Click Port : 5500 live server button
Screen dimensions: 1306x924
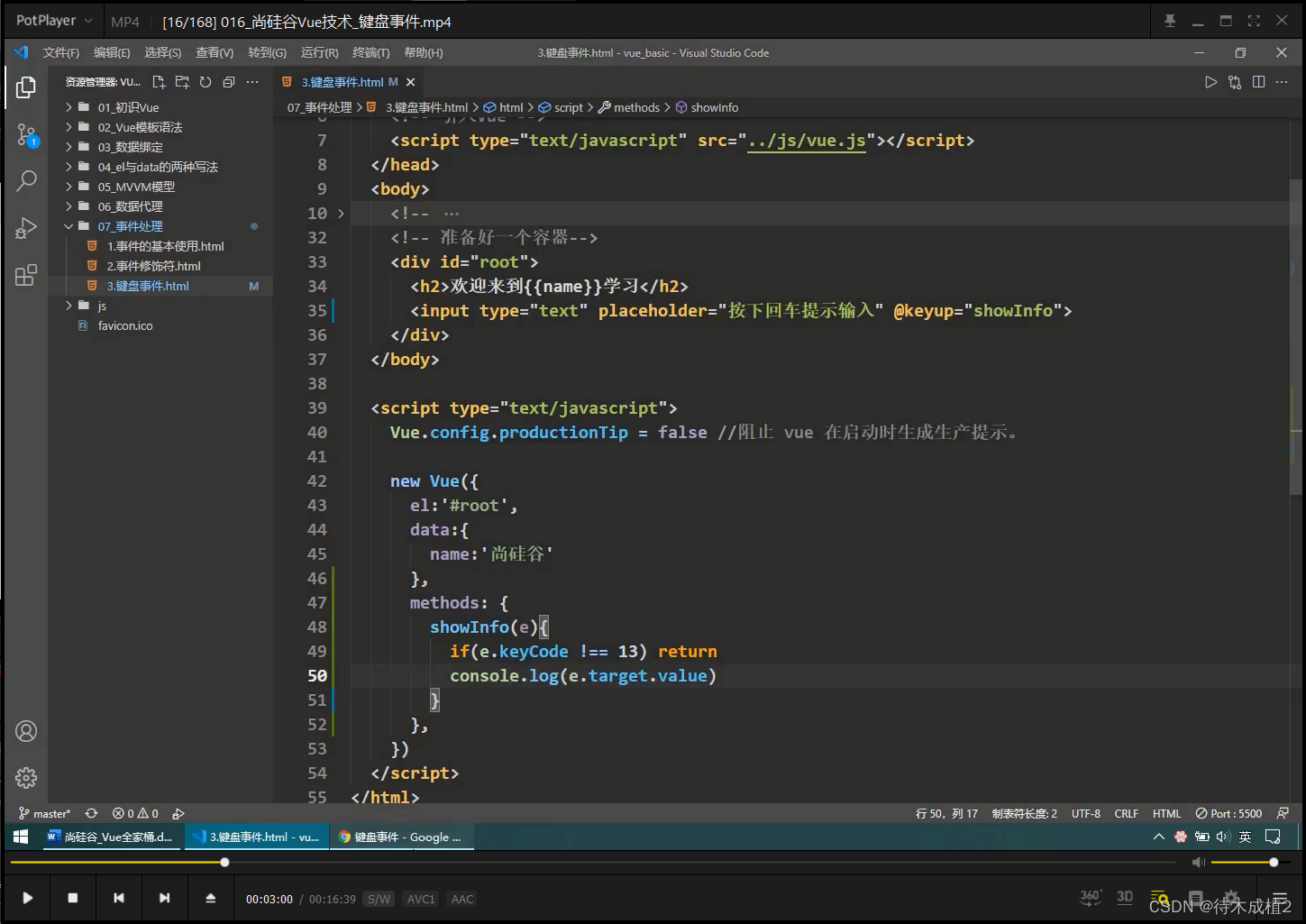[x=1228, y=813]
